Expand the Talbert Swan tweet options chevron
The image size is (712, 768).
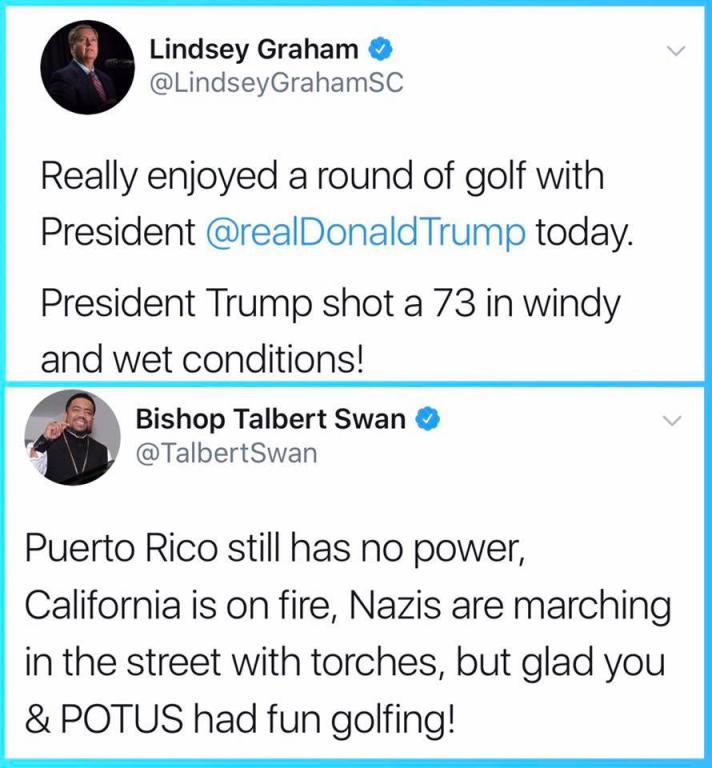point(676,421)
